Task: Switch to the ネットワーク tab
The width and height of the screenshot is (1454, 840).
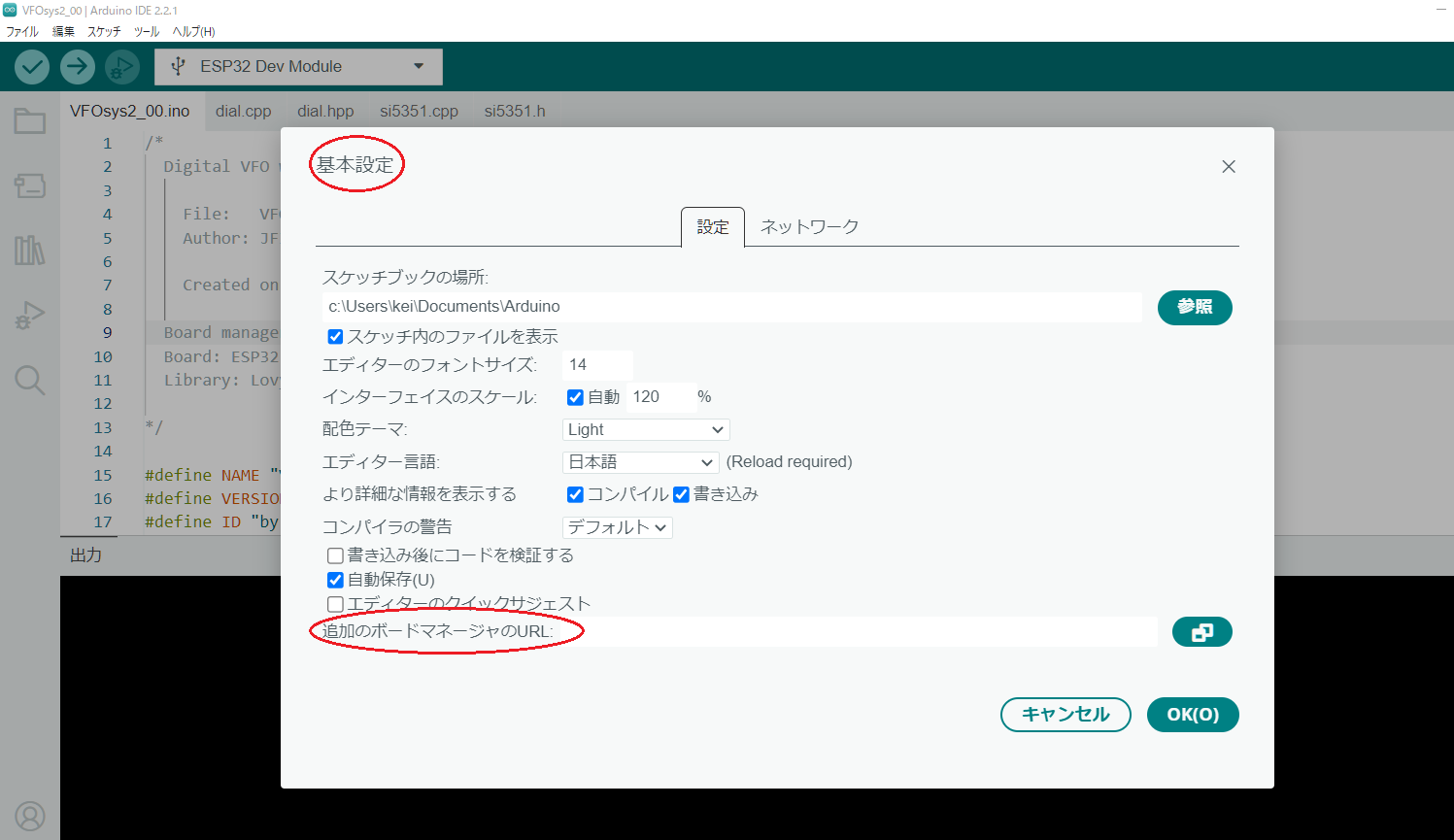Action: point(809,226)
